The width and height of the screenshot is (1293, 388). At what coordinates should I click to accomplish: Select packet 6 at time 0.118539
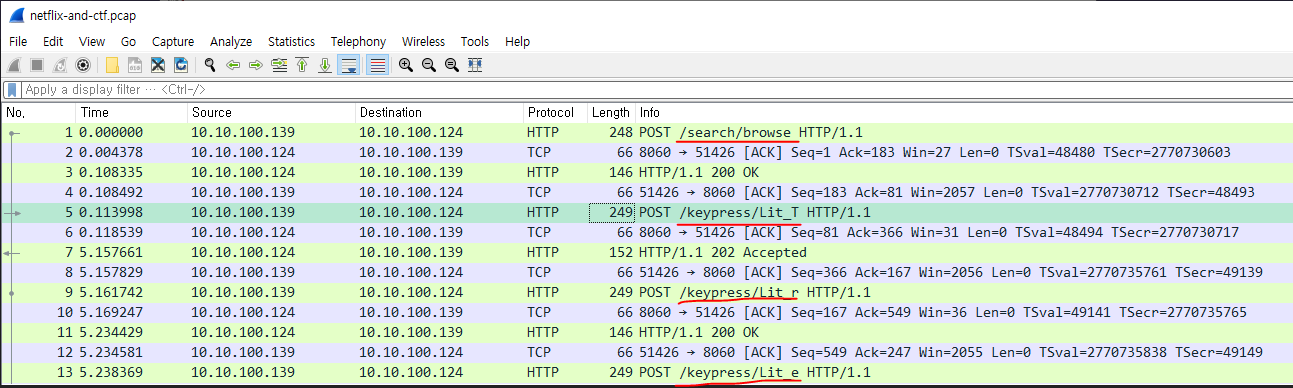pyautogui.click(x=646, y=232)
